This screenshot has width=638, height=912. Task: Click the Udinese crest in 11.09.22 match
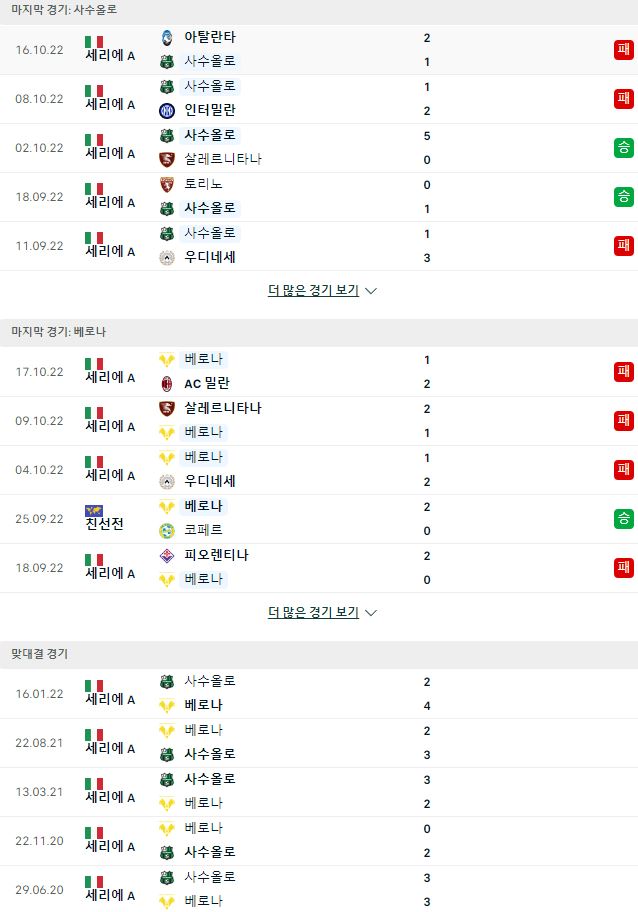click(x=166, y=258)
